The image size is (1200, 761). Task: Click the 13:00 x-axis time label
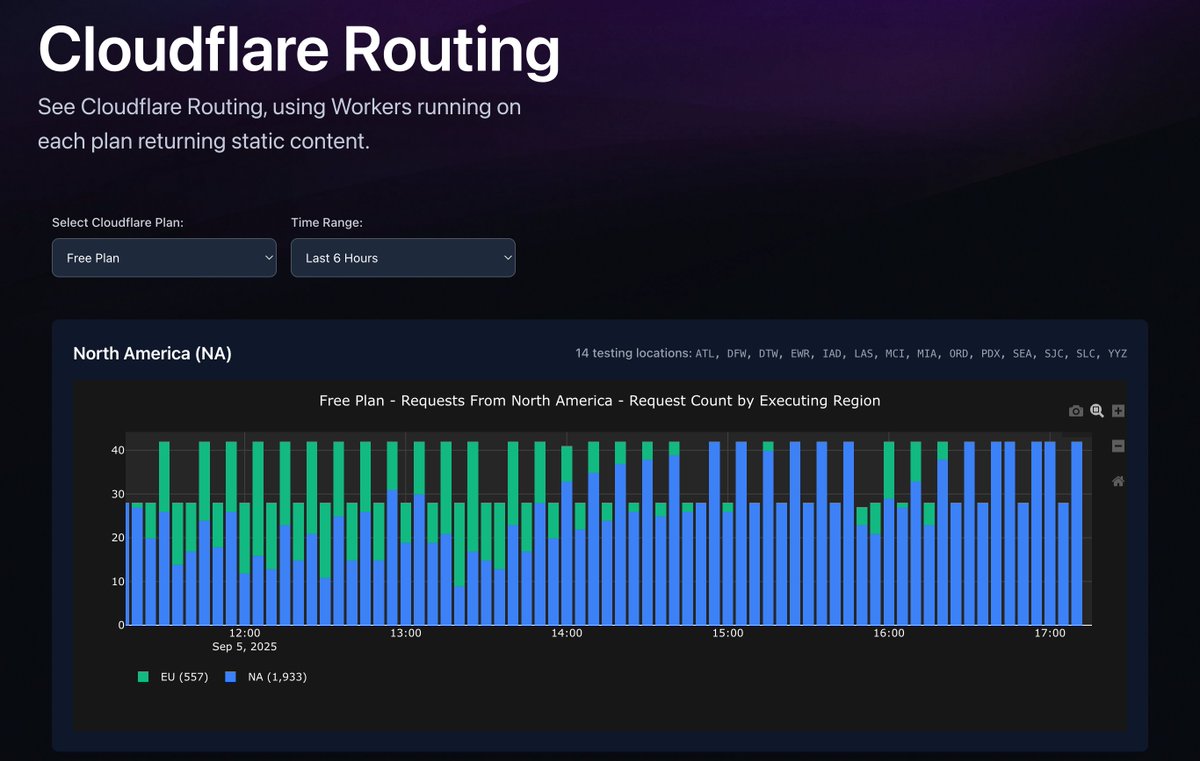pyautogui.click(x=406, y=633)
